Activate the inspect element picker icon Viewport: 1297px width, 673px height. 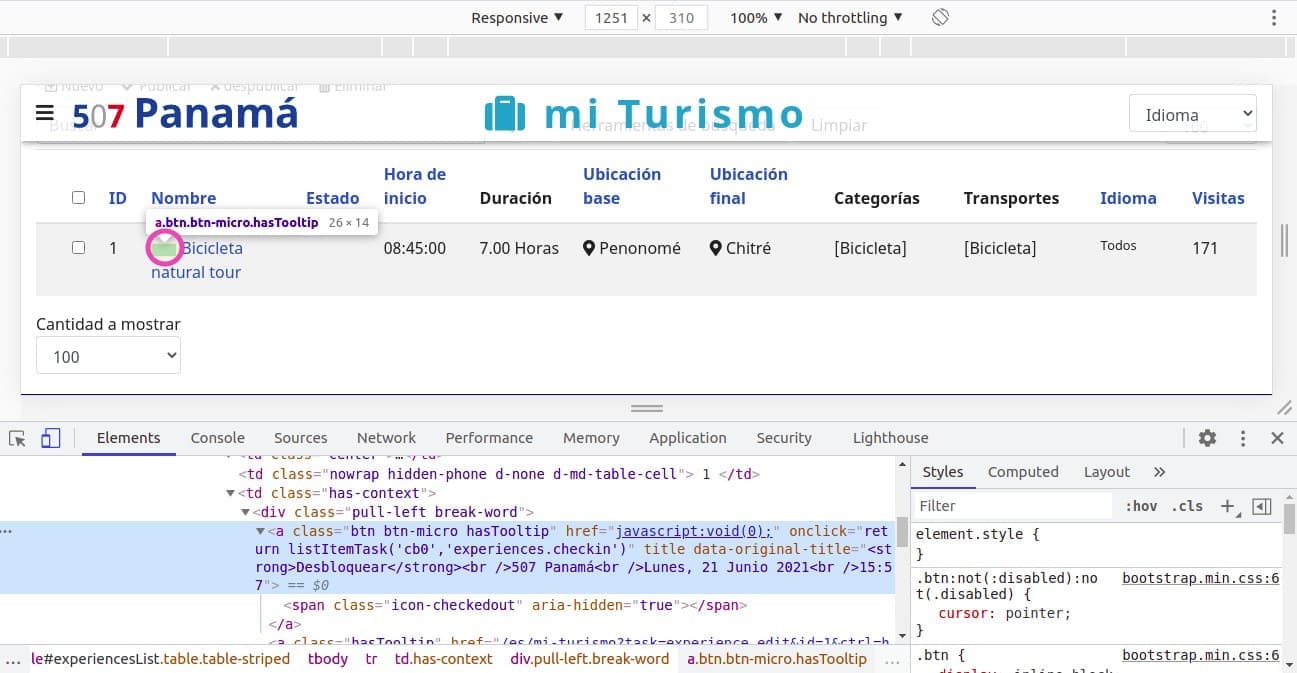click(17, 438)
